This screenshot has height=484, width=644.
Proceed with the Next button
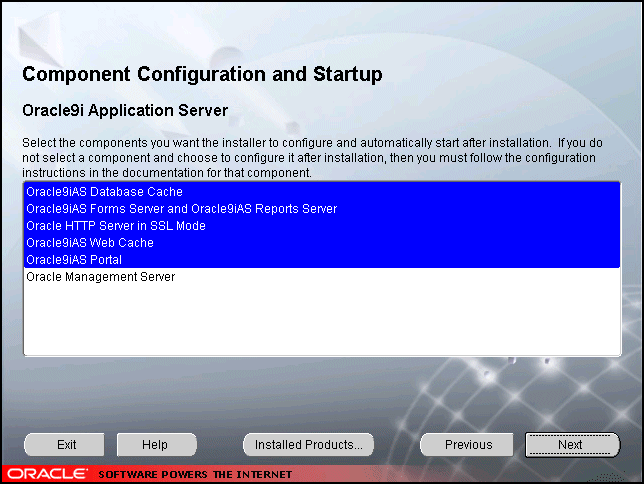coord(572,445)
